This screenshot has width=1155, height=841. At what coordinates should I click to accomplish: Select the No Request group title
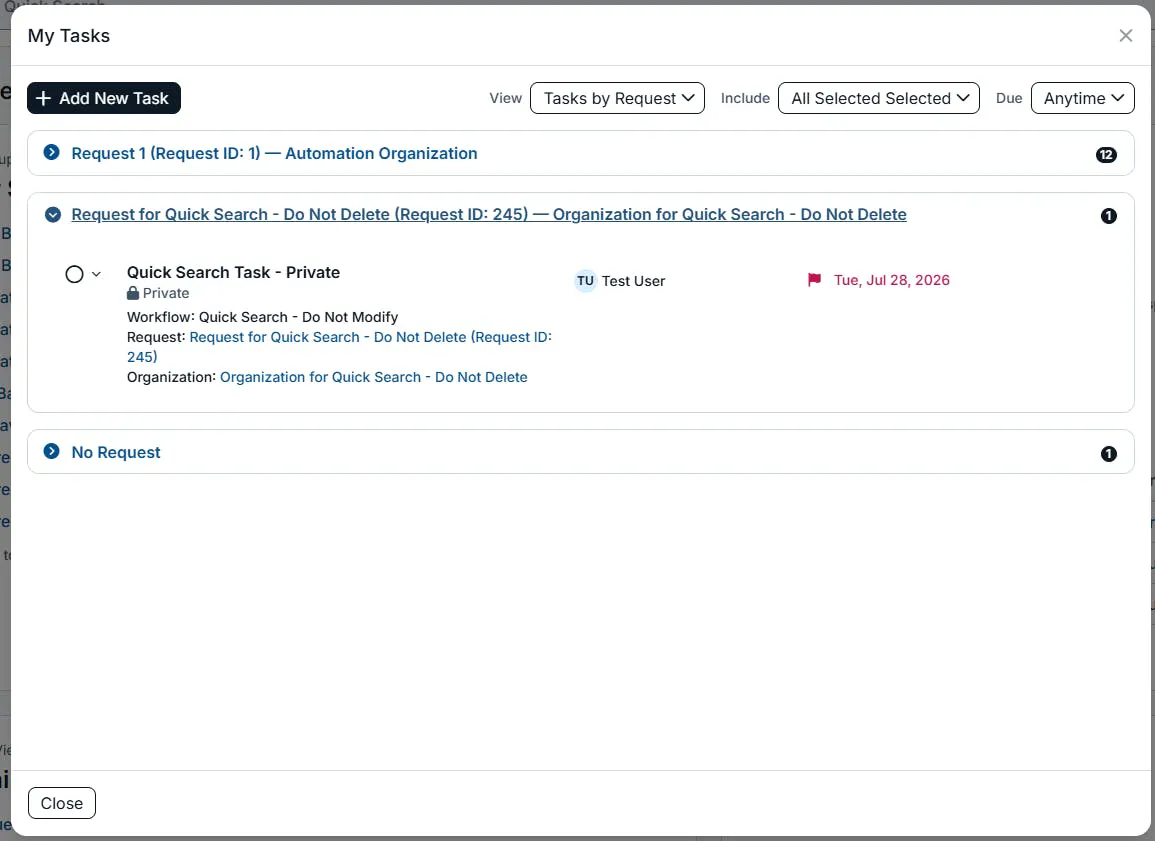pyautogui.click(x=116, y=452)
